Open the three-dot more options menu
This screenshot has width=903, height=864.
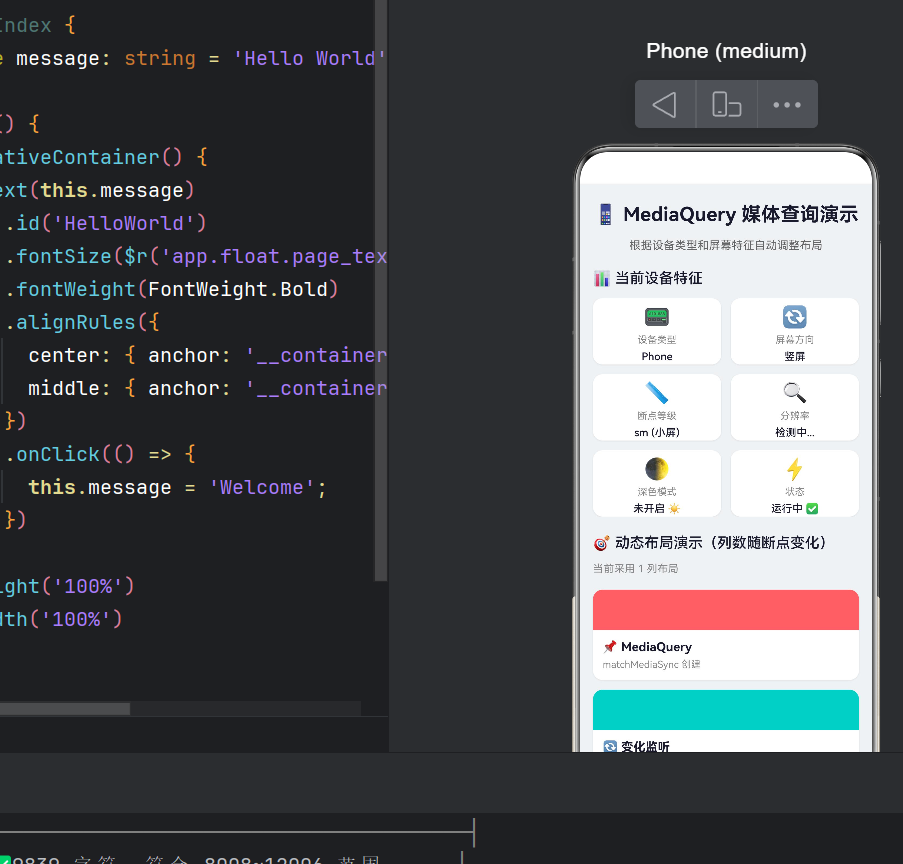(x=787, y=104)
